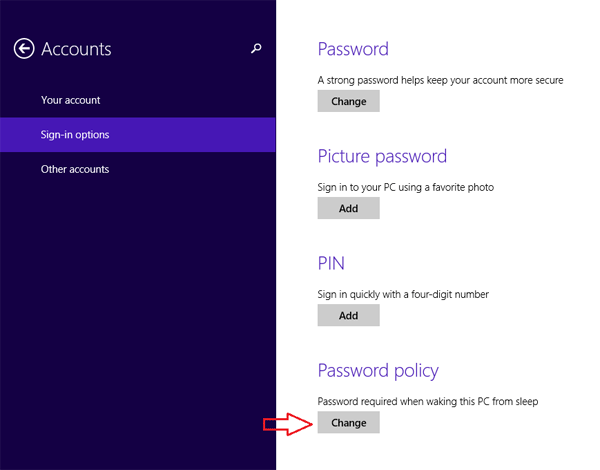Click Add under Picture password
Image resolution: width=600 pixels, height=470 pixels.
pyautogui.click(x=348, y=208)
